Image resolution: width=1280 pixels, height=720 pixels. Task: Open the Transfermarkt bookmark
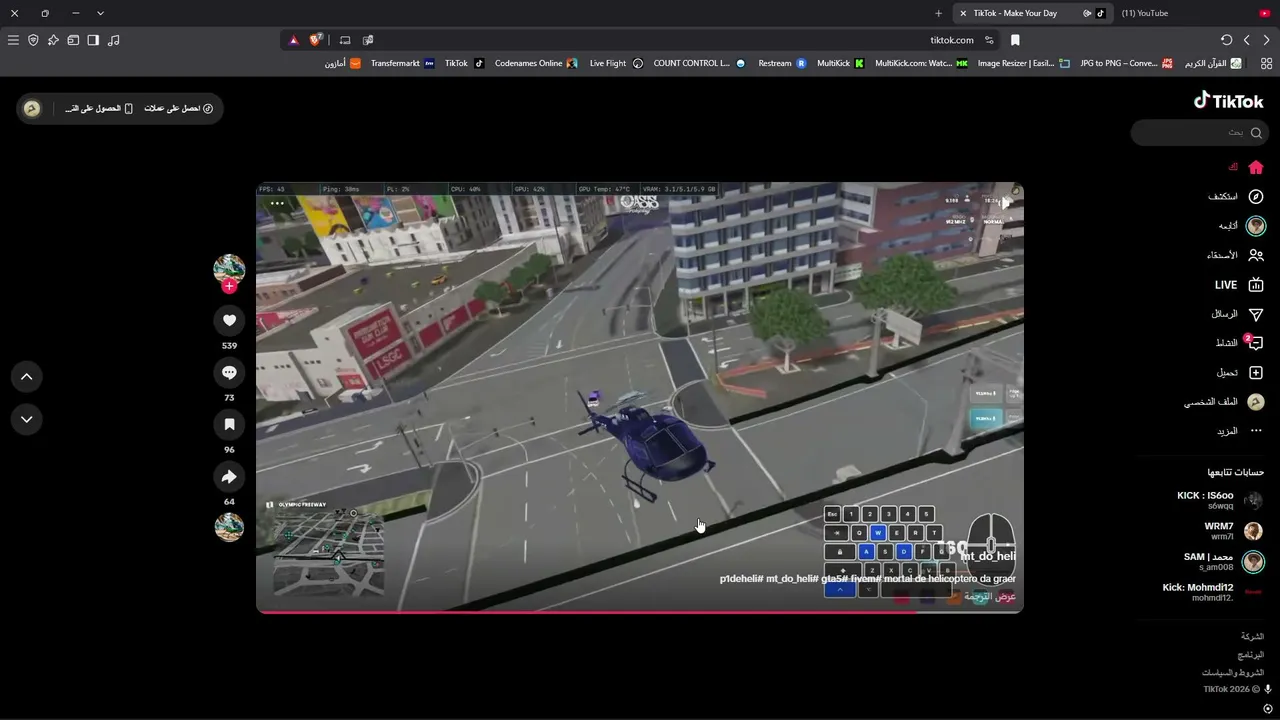[403, 63]
